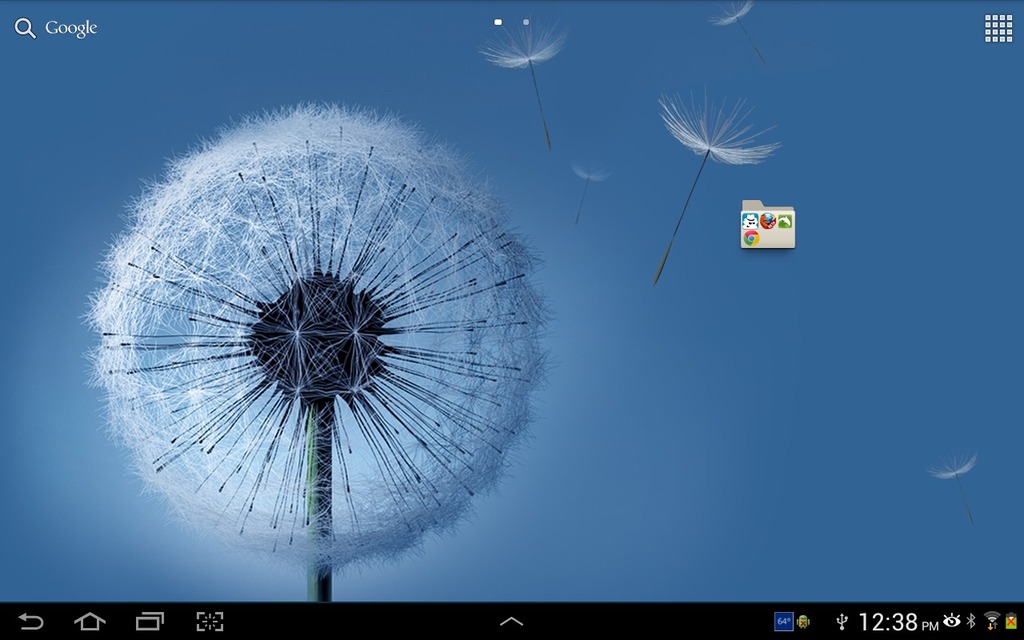Open the all apps grid
The image size is (1024, 640).
[998, 28]
